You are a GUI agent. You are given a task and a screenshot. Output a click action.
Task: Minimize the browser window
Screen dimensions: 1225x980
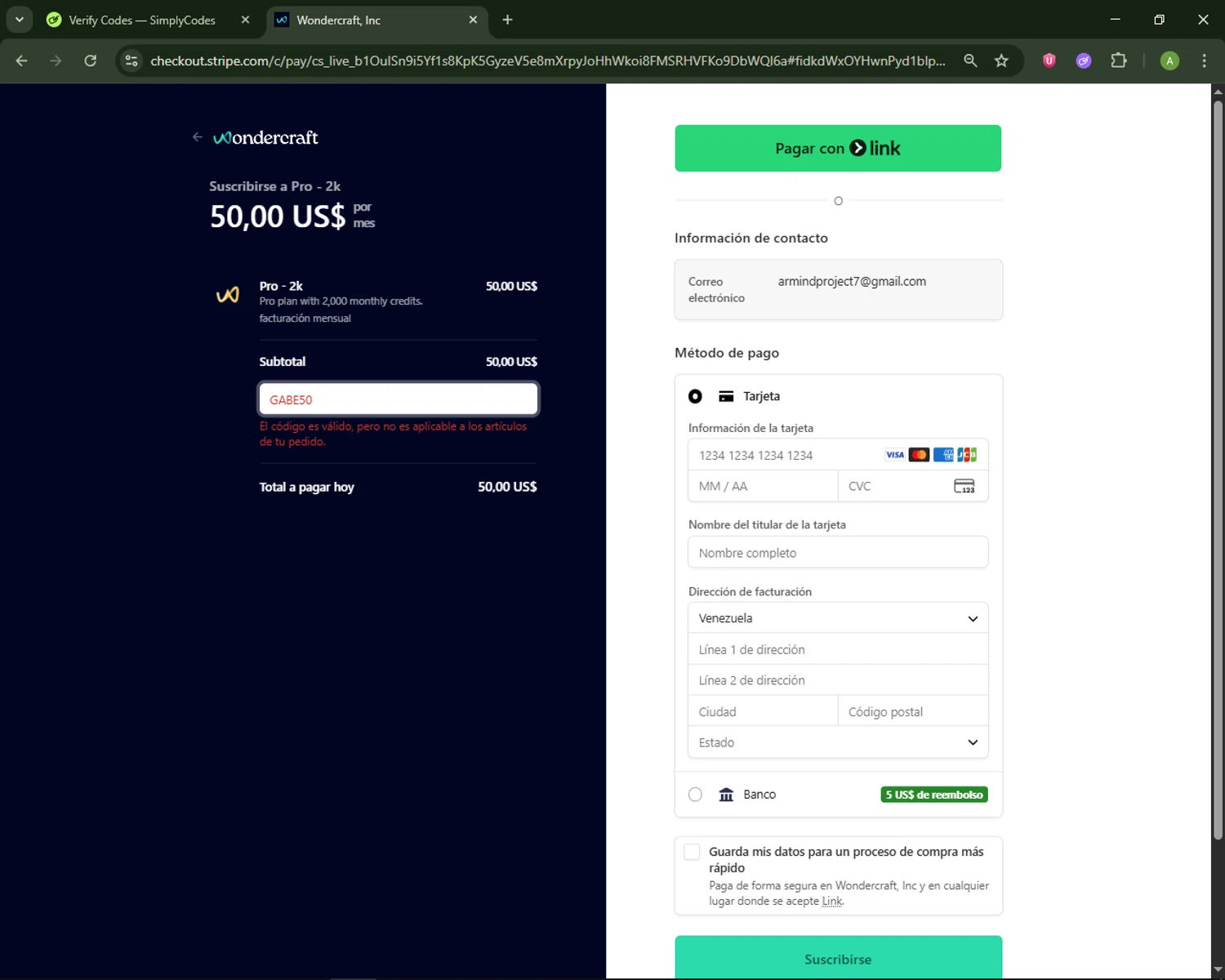pos(1115,20)
